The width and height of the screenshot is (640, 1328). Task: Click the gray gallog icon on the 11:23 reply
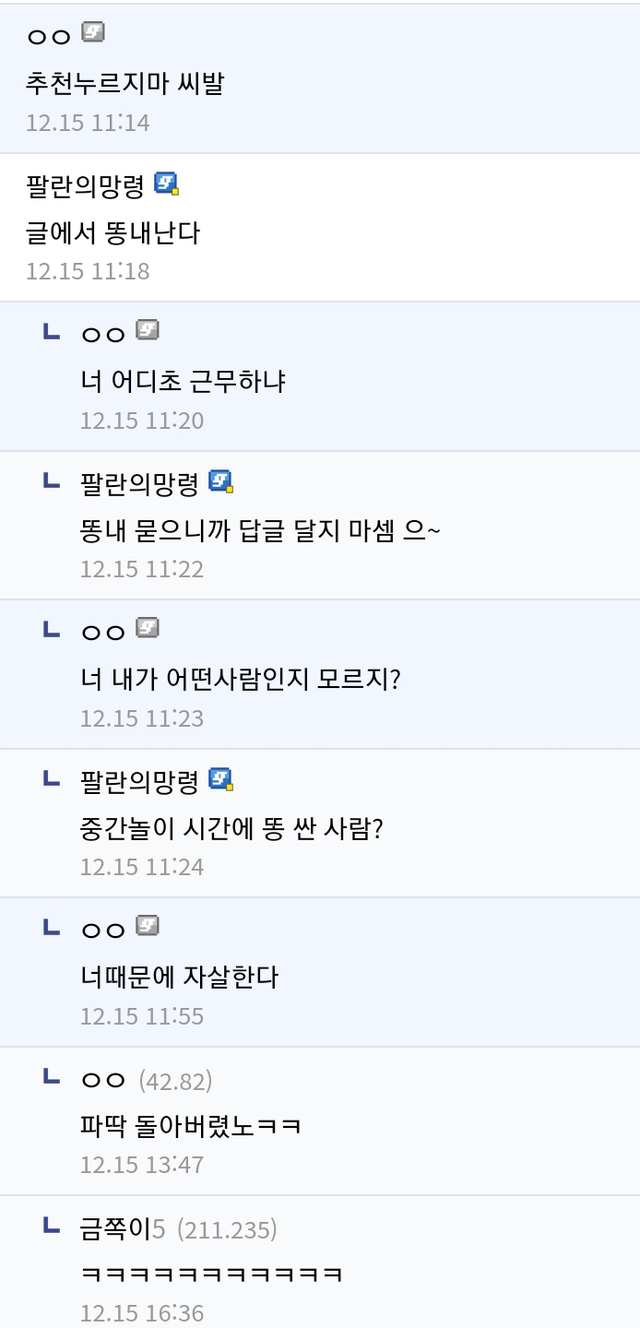coord(148,628)
